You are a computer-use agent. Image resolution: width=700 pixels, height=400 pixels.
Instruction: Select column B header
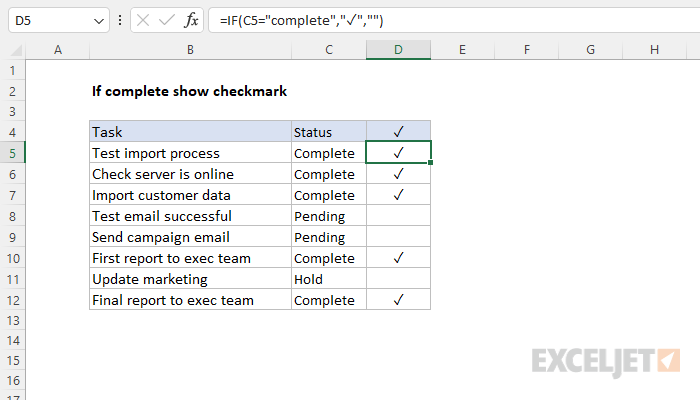tap(190, 49)
